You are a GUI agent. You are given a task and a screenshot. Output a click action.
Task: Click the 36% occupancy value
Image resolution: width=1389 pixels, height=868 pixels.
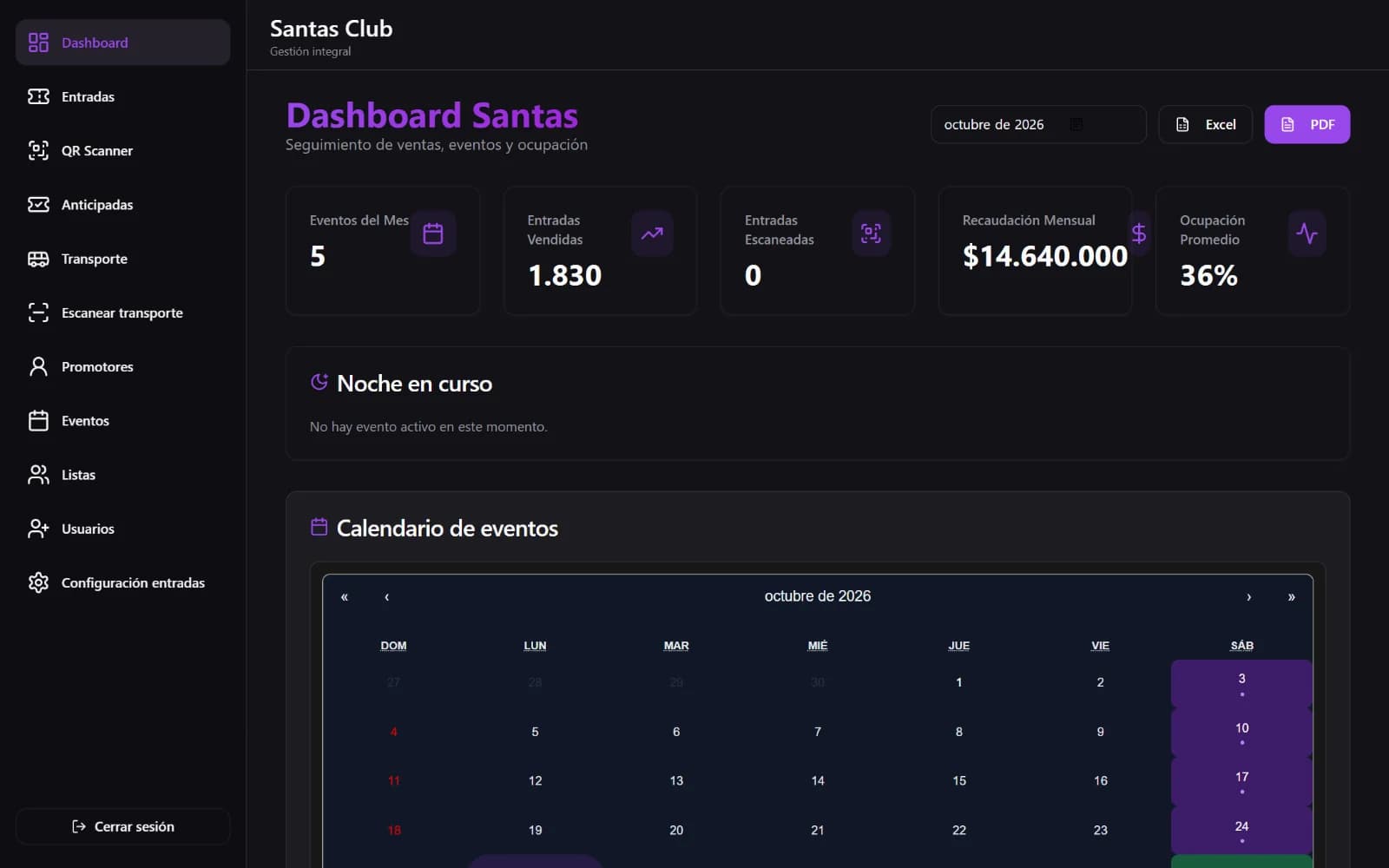[x=1208, y=275]
